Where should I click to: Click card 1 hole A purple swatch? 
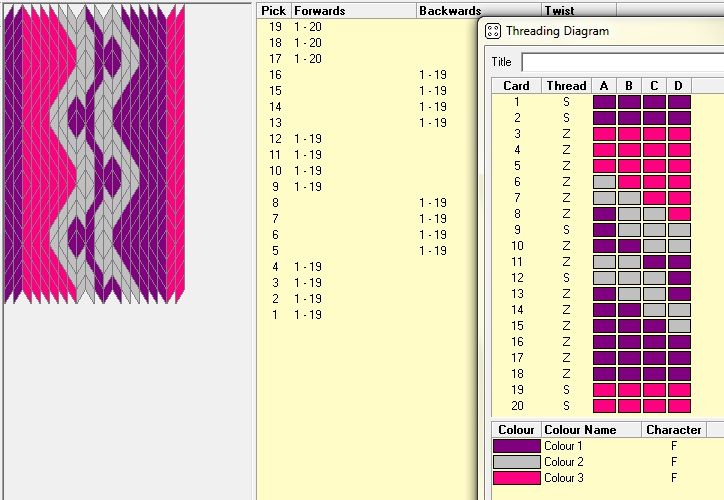point(604,102)
